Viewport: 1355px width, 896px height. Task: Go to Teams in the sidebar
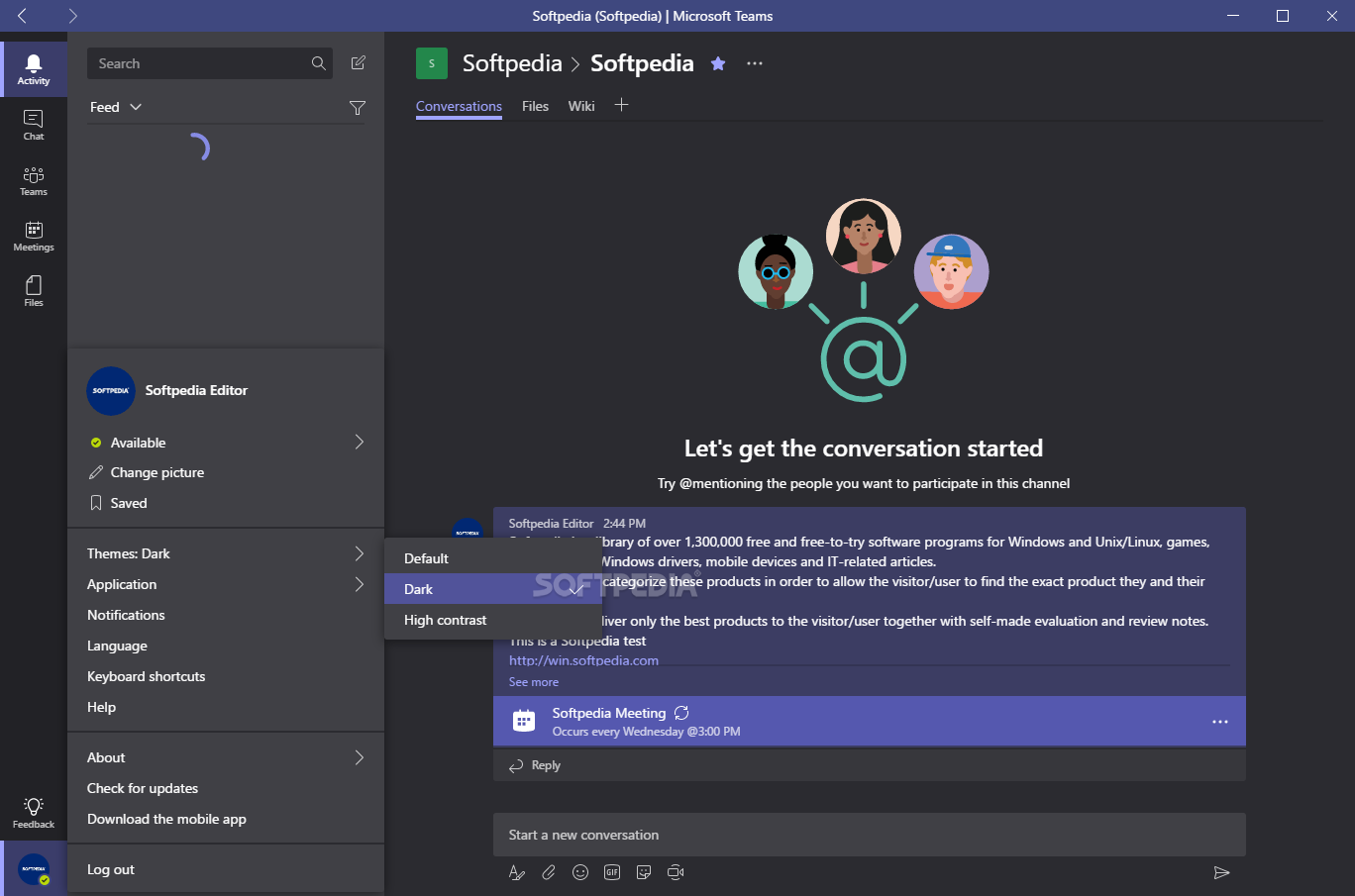[x=34, y=180]
